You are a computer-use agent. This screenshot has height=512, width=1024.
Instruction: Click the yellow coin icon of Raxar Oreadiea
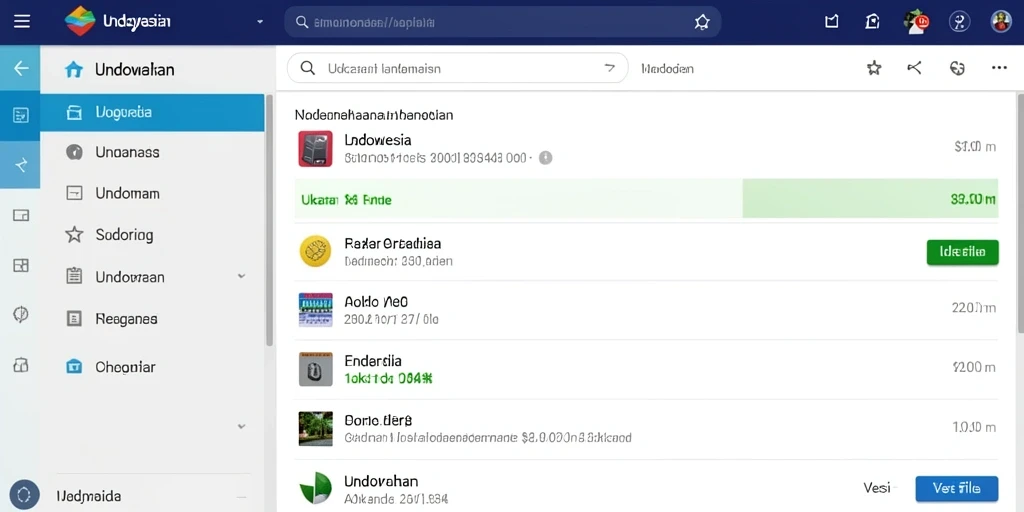[315, 251]
